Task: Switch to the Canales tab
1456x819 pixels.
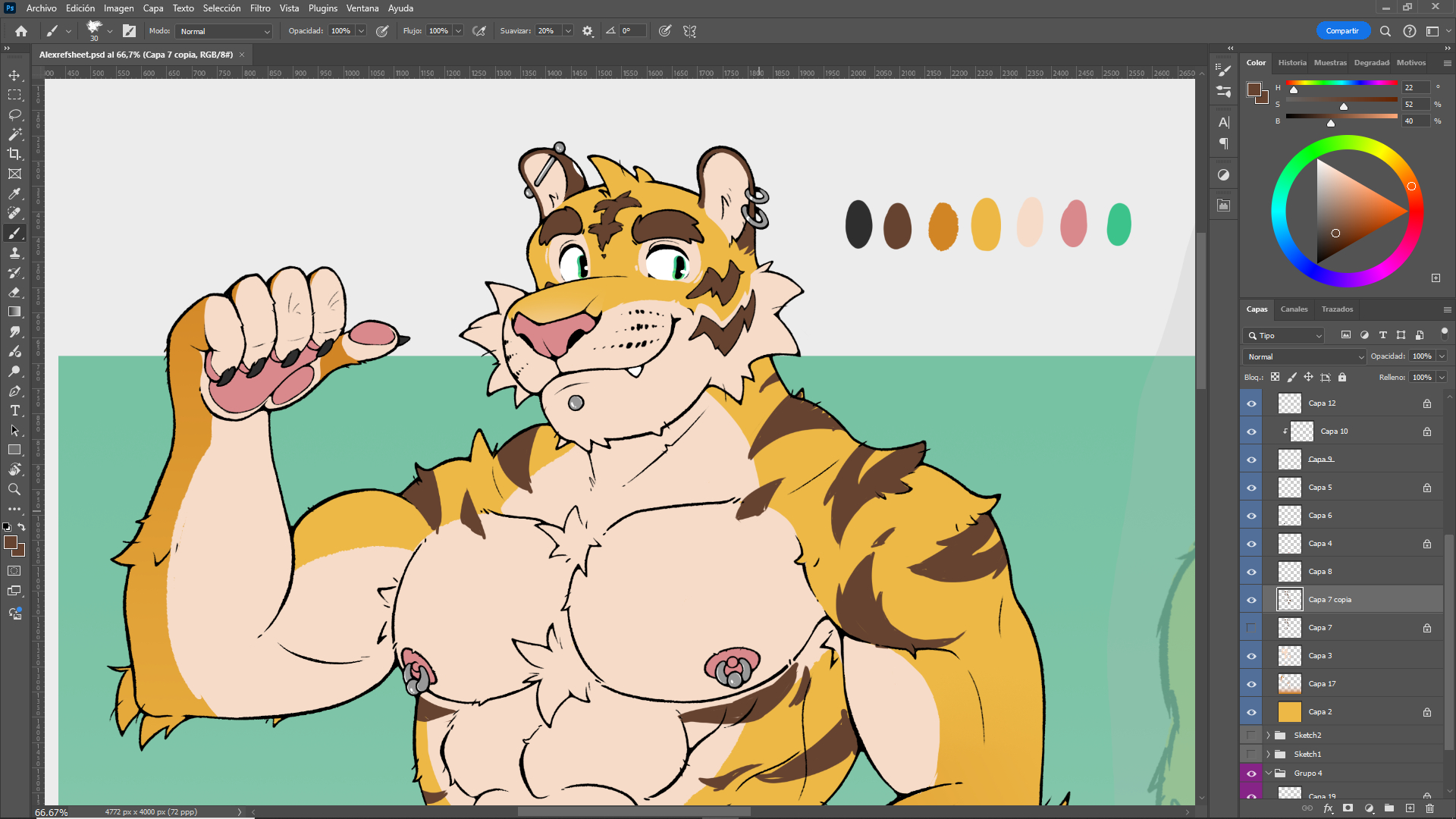Action: (x=1294, y=309)
